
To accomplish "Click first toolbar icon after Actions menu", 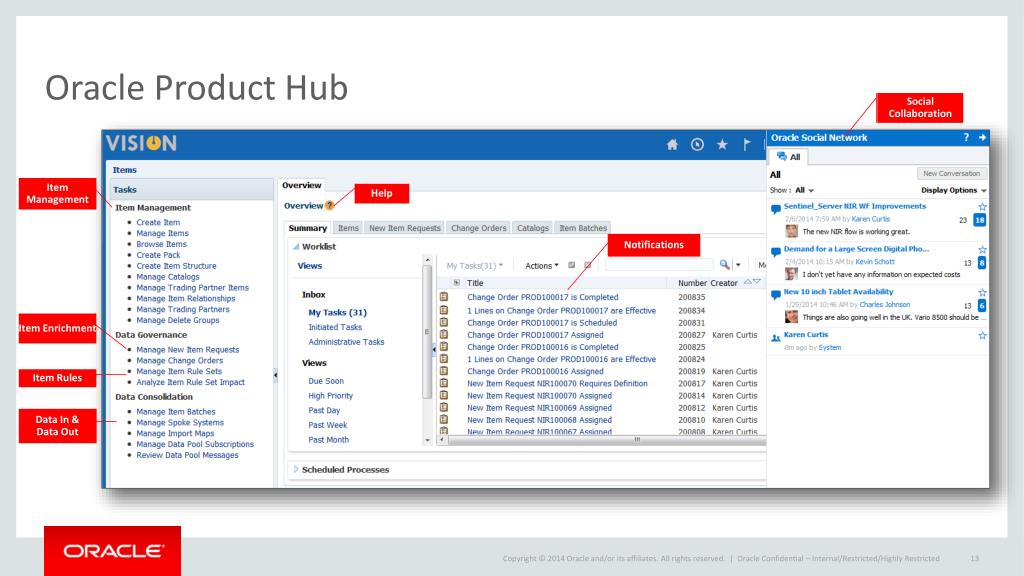I will tap(571, 264).
